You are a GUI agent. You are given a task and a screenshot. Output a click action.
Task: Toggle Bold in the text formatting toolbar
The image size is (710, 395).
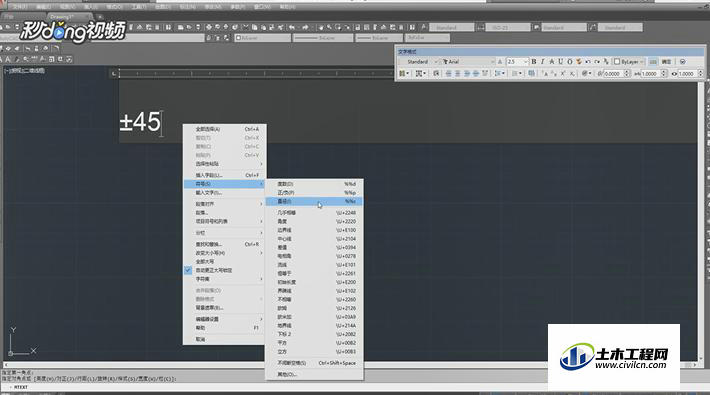534,62
